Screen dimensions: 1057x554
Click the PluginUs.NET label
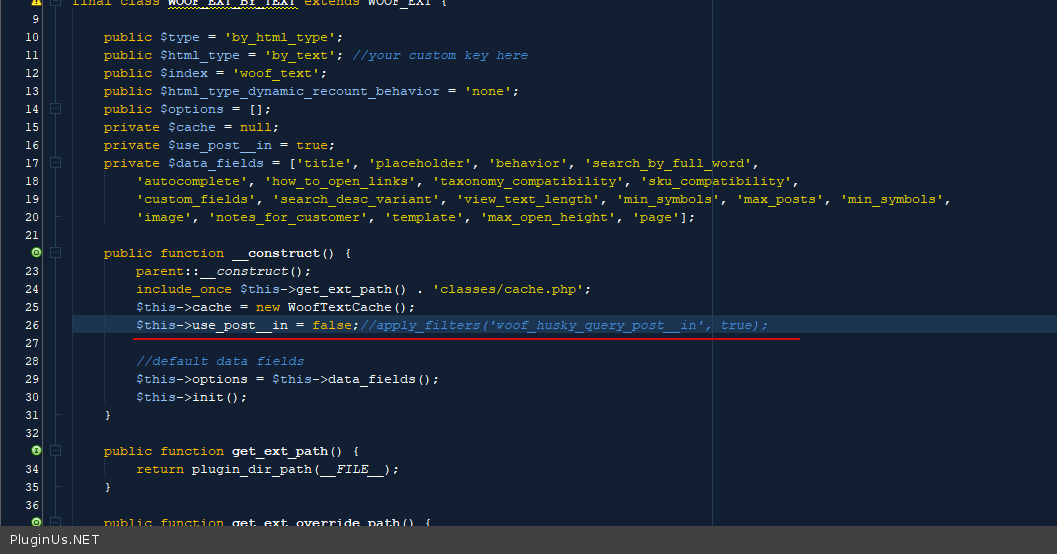click(x=54, y=540)
